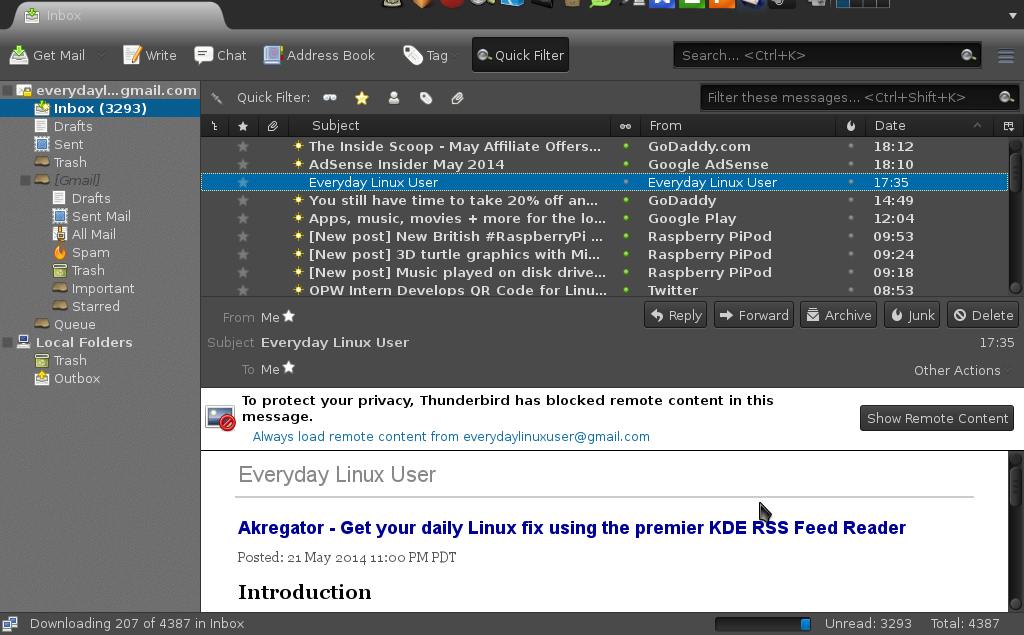The width and height of the screenshot is (1024, 635).
Task: Filter to contacts in address book
Action: coord(394,98)
